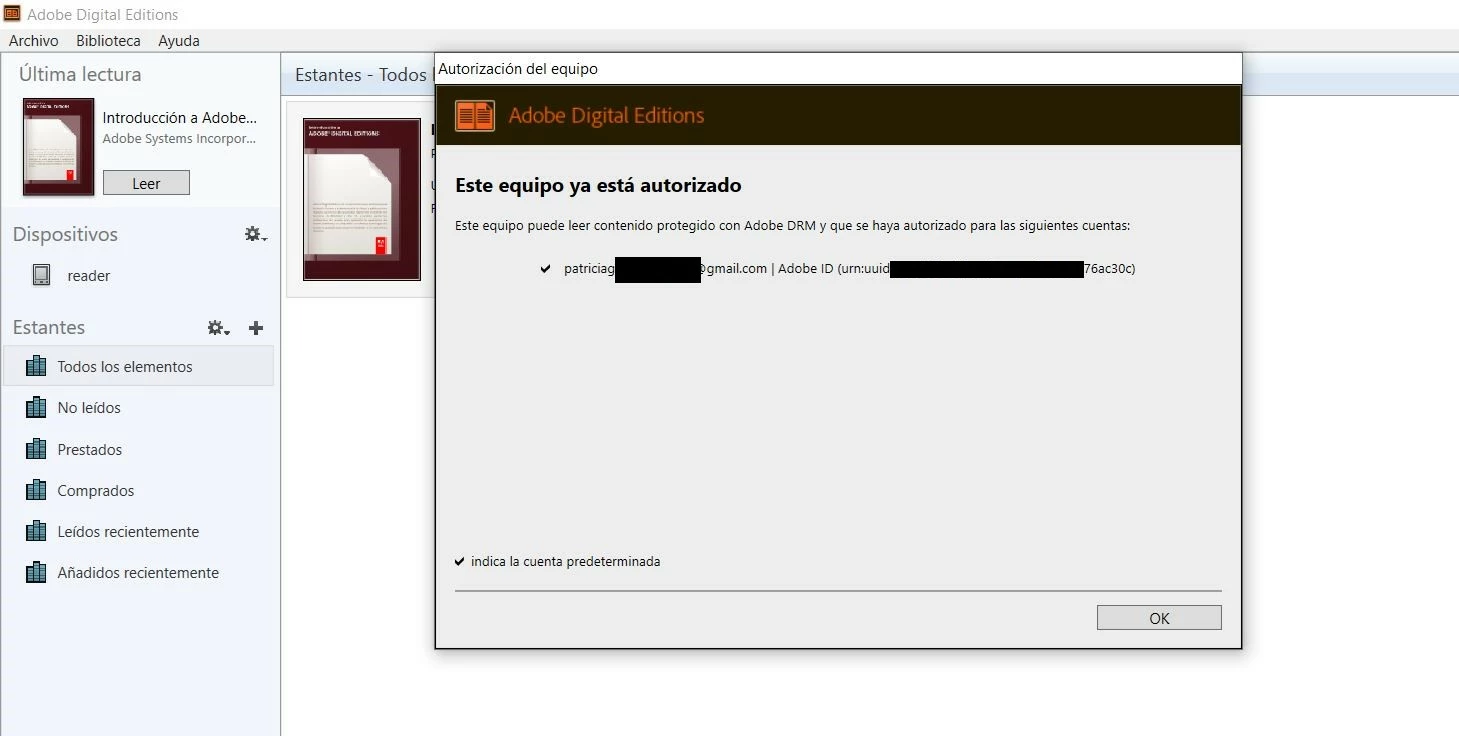Click the No leídos bookshelf icon
The width and height of the screenshot is (1459, 736).
36,407
